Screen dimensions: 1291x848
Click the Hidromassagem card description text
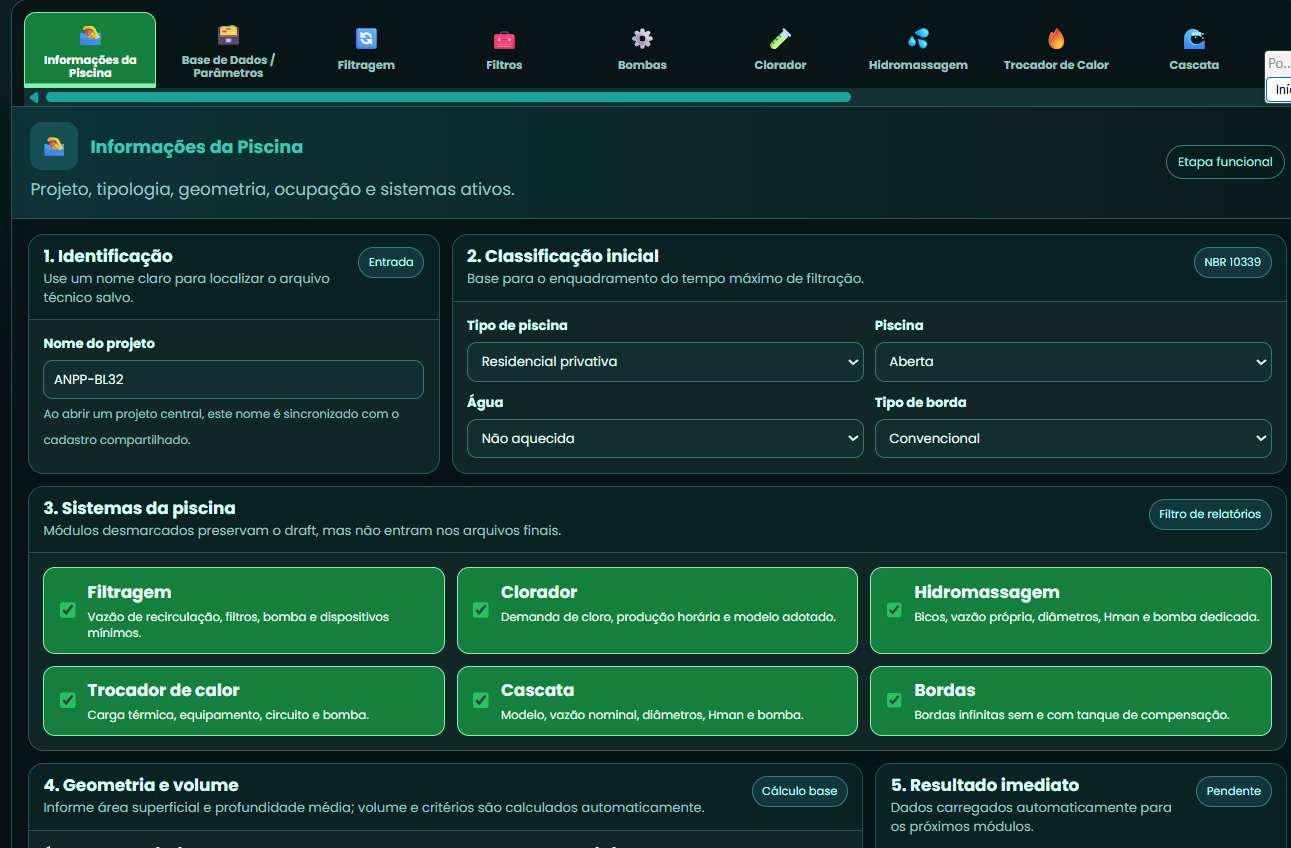(1087, 617)
